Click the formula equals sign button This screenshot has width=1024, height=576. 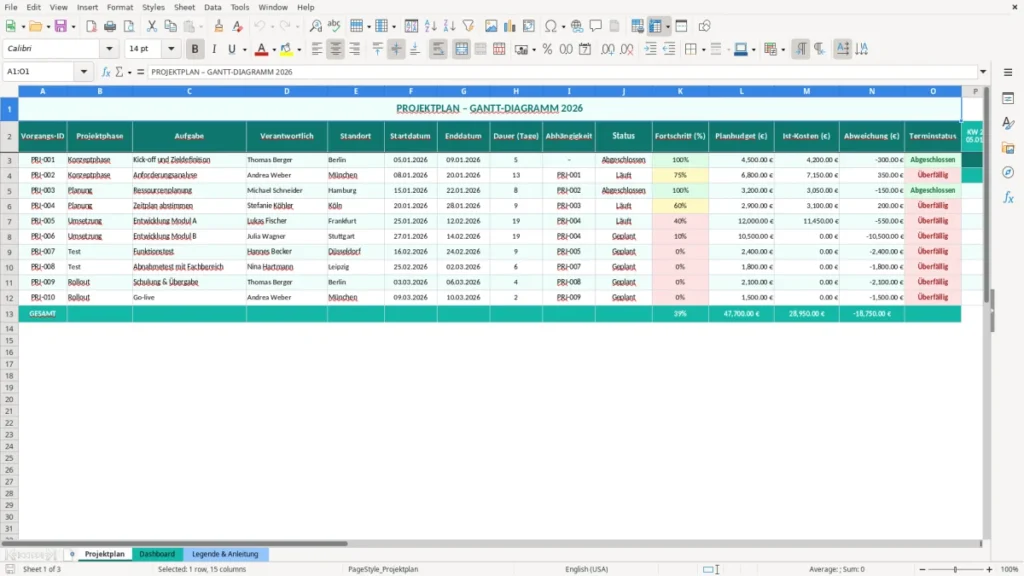pyautogui.click(x=140, y=72)
